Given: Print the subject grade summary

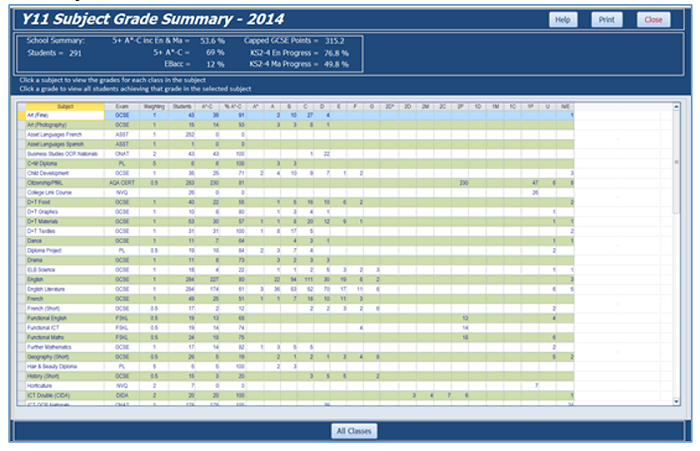Looking at the screenshot, I should coord(606,20).
